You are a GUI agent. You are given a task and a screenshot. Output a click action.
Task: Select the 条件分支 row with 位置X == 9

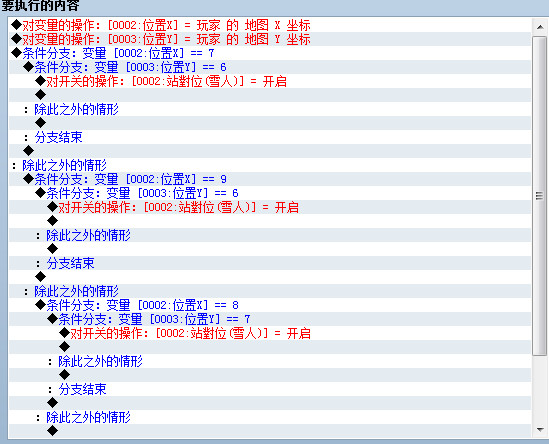pos(270,179)
